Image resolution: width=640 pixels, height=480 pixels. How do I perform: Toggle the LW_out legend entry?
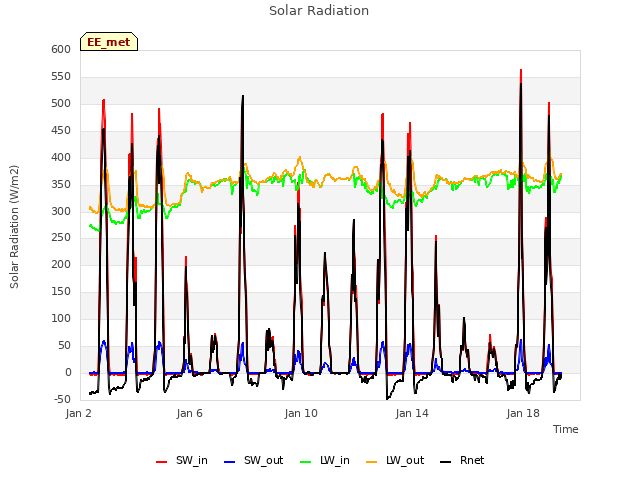[x=395, y=461]
